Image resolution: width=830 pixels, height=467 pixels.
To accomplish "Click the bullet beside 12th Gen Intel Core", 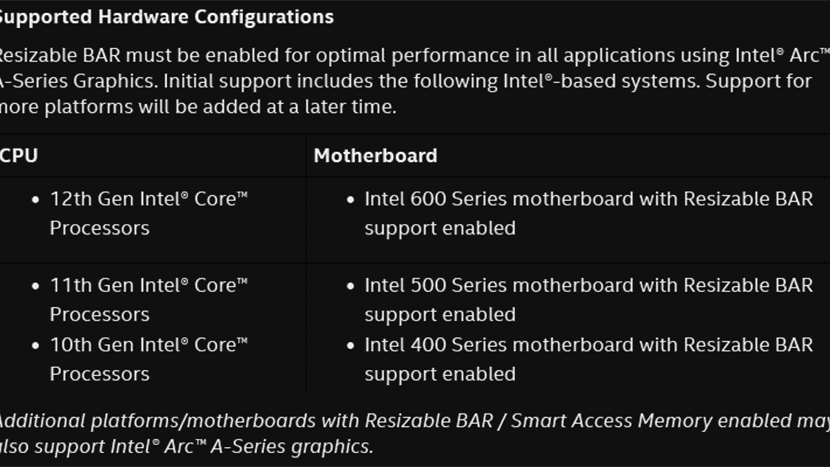I will click(x=35, y=199).
